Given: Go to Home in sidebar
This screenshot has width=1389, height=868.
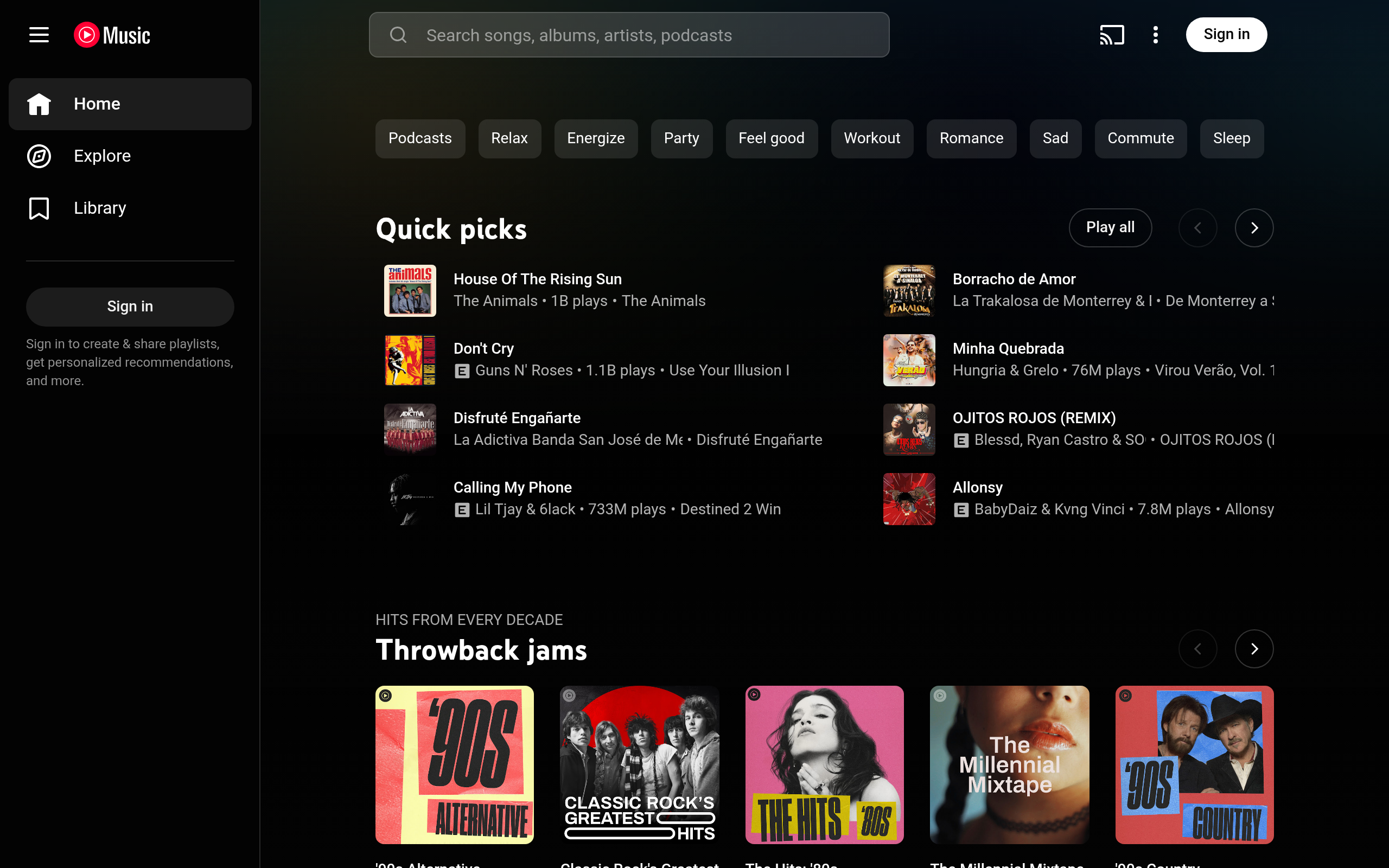Looking at the screenshot, I should 130,104.
